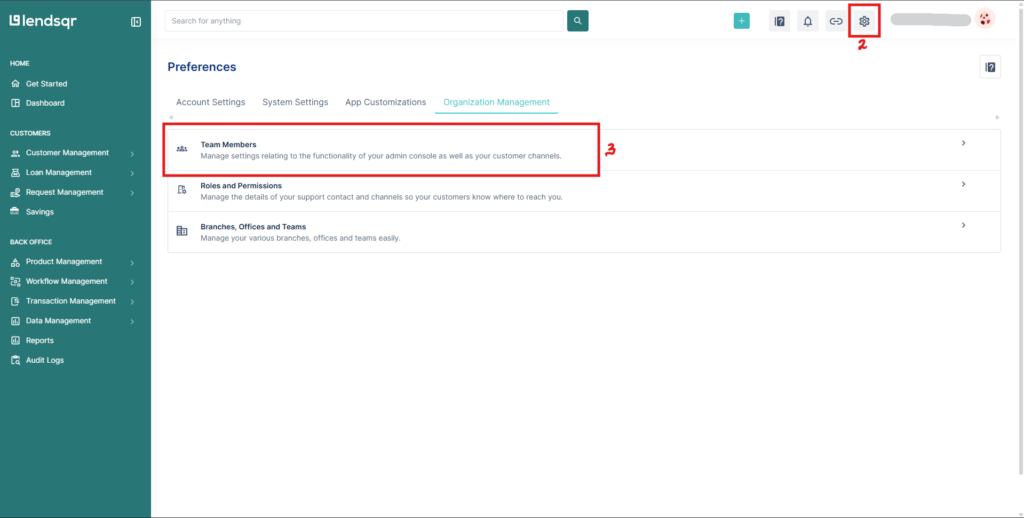Open Roles and Permissions settings
1024x518 pixels.
coord(584,191)
